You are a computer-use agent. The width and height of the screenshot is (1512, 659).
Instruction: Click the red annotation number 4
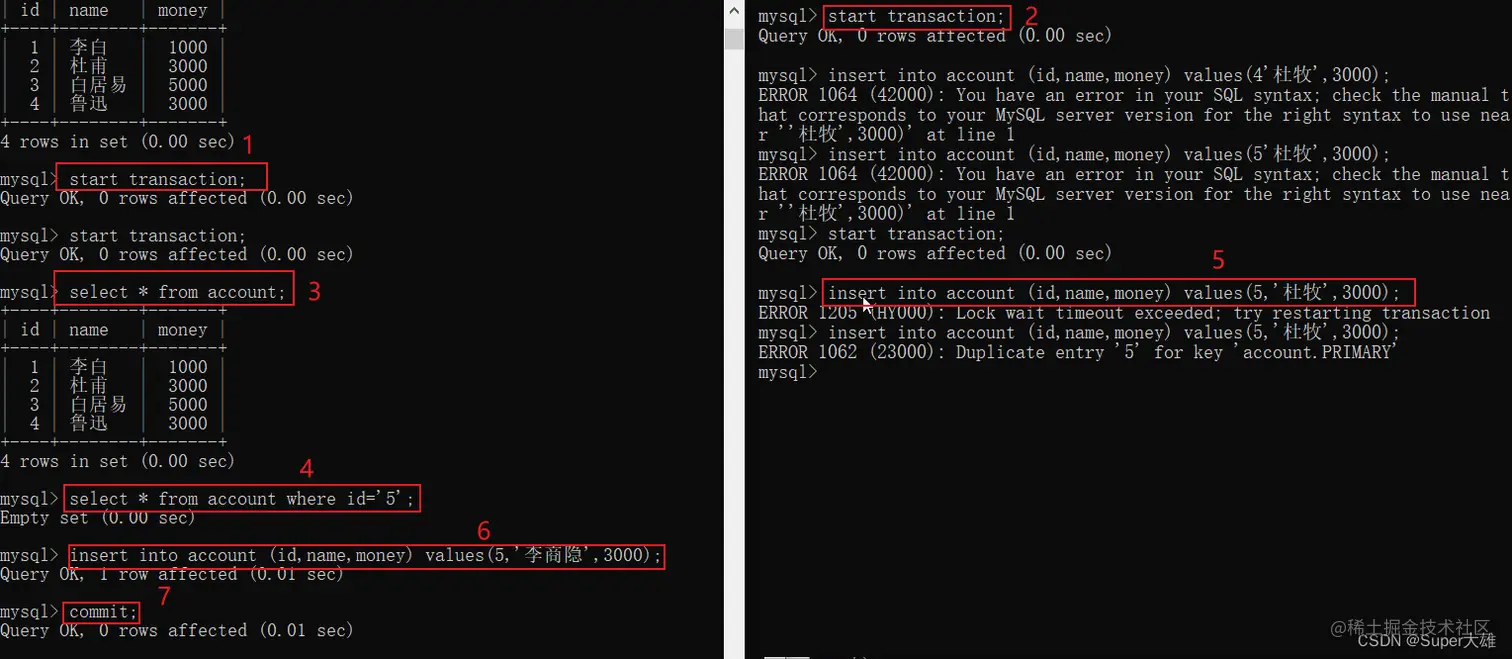[307, 468]
